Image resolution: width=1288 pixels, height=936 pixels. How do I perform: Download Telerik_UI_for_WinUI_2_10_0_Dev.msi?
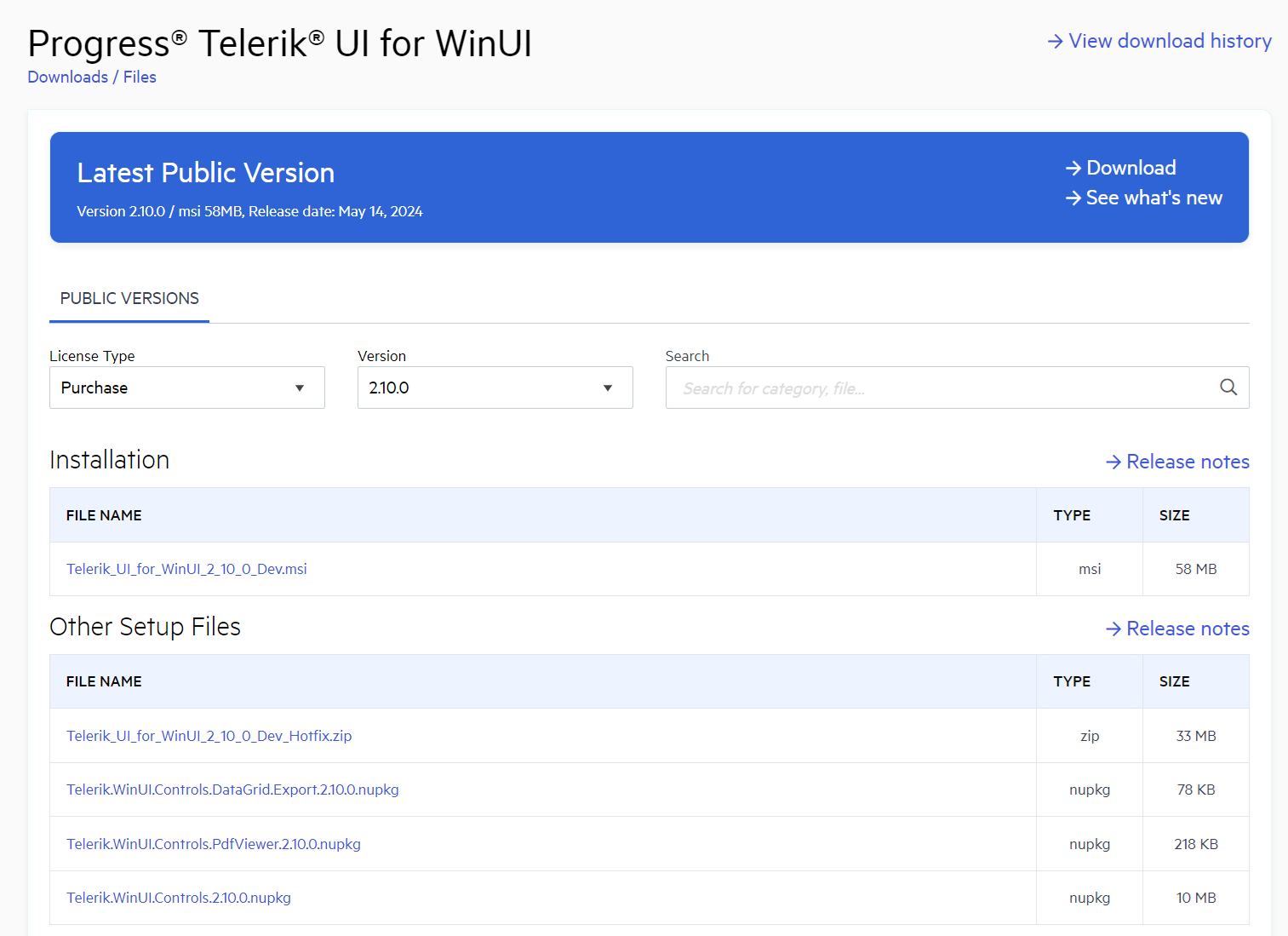(186, 569)
